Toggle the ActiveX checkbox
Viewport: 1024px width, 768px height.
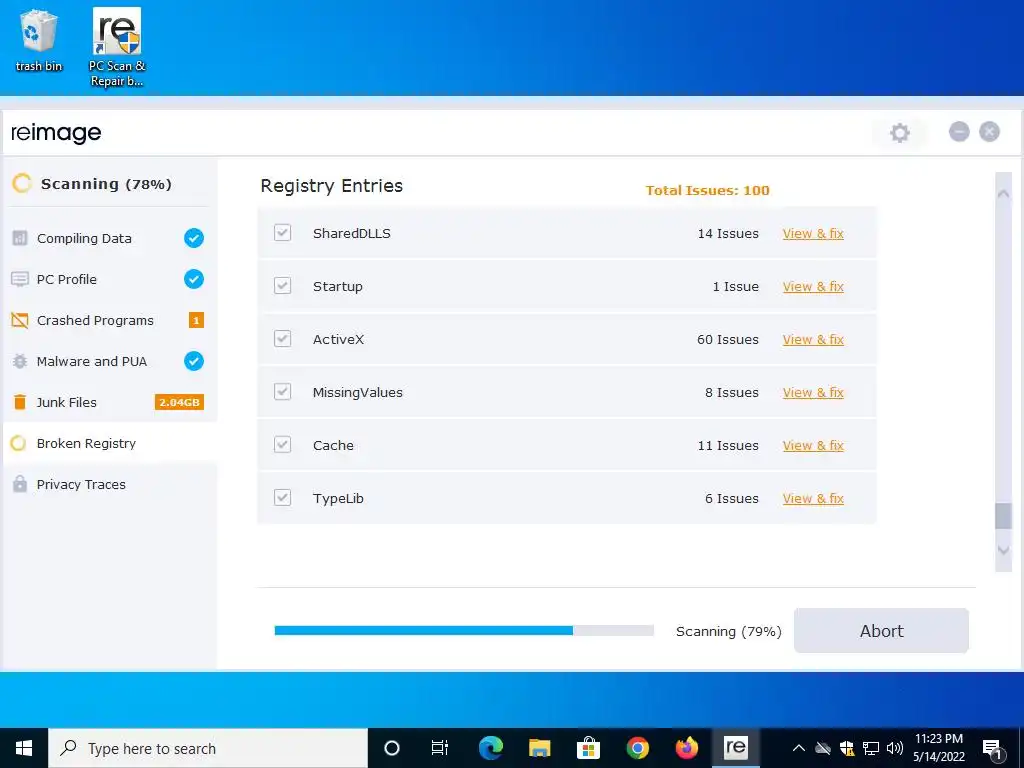coord(282,338)
